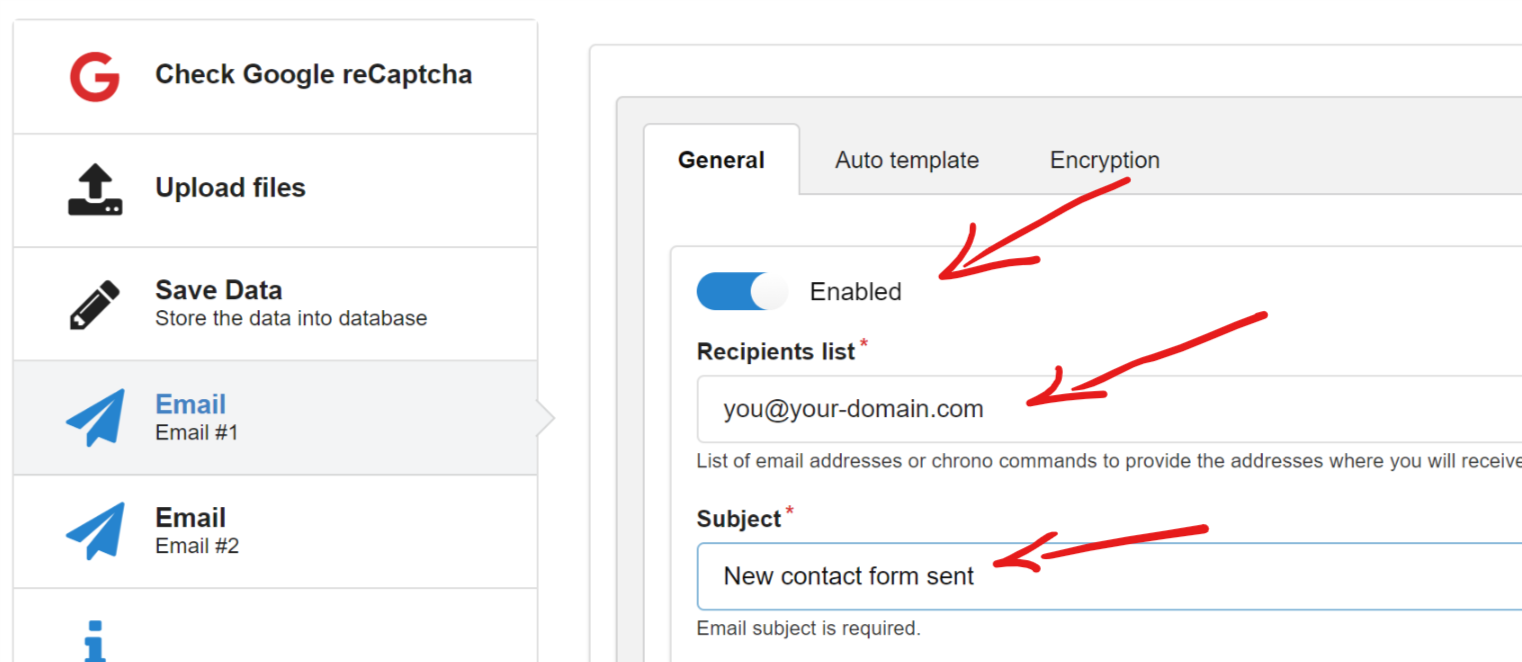Click the Email #1 title link
The height and width of the screenshot is (662, 1522).
(x=190, y=404)
